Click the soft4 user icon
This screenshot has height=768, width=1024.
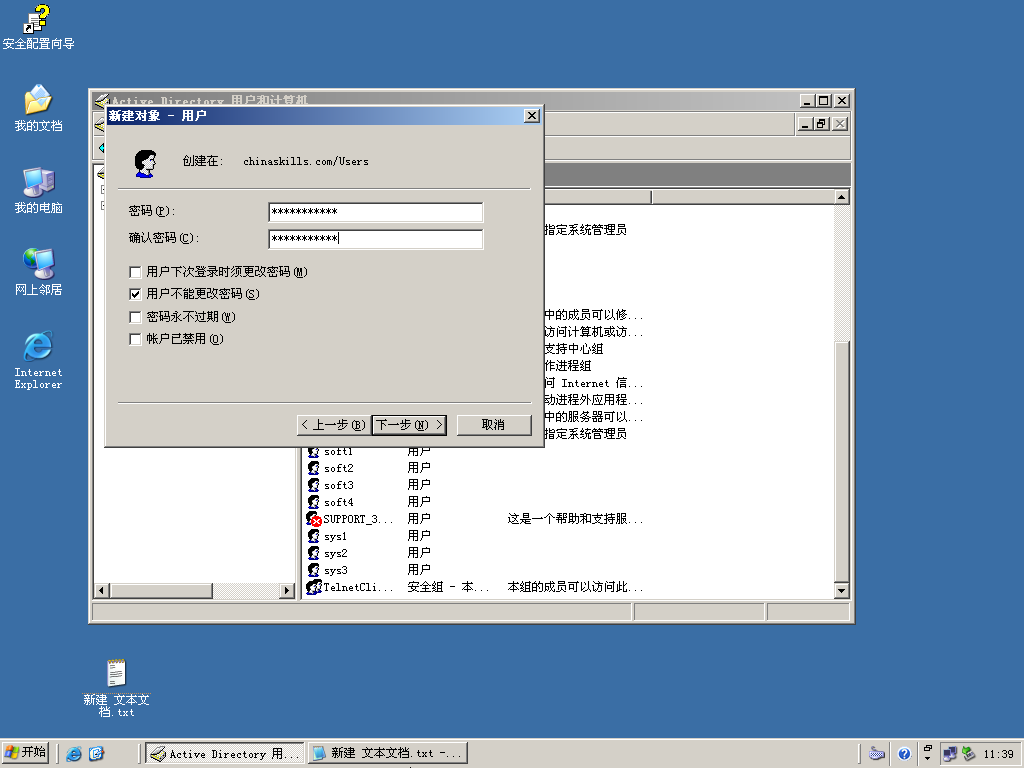313,502
